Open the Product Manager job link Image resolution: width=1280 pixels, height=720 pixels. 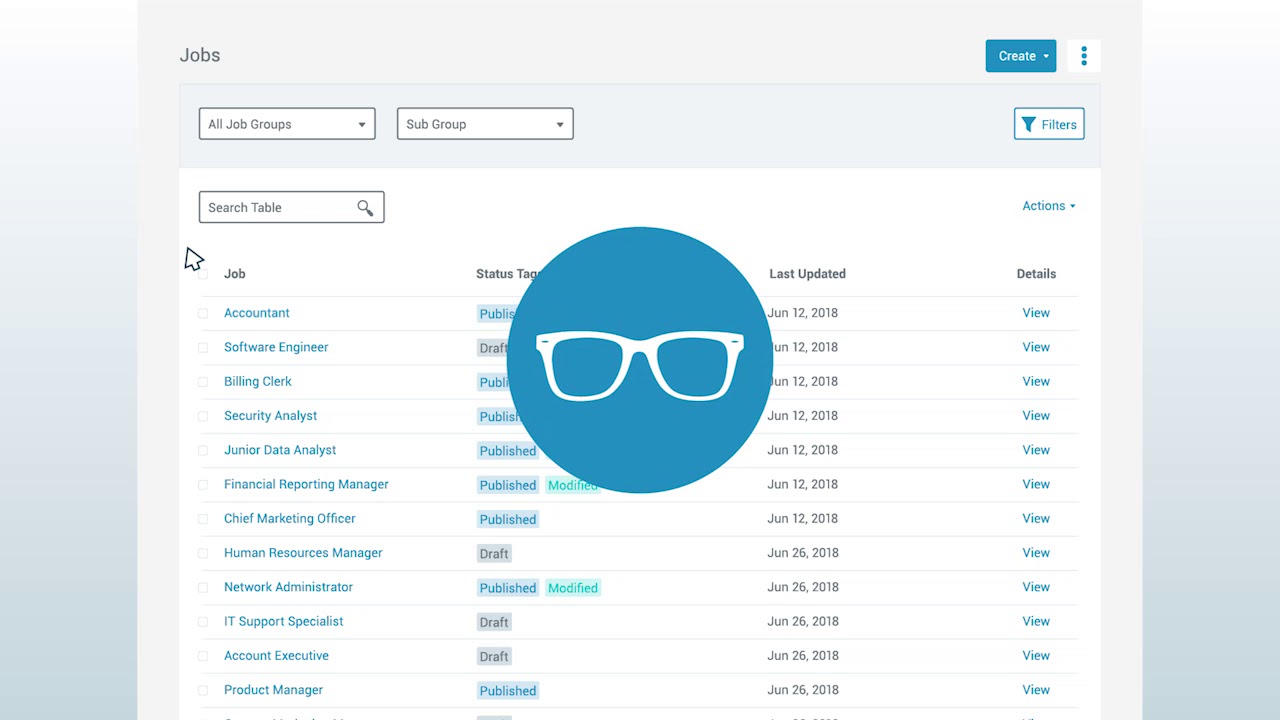point(273,690)
